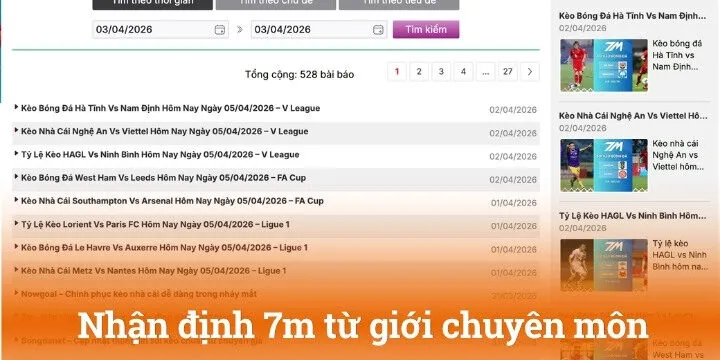Select current page 1 in pagination
The image size is (720, 360).
coord(397,72)
